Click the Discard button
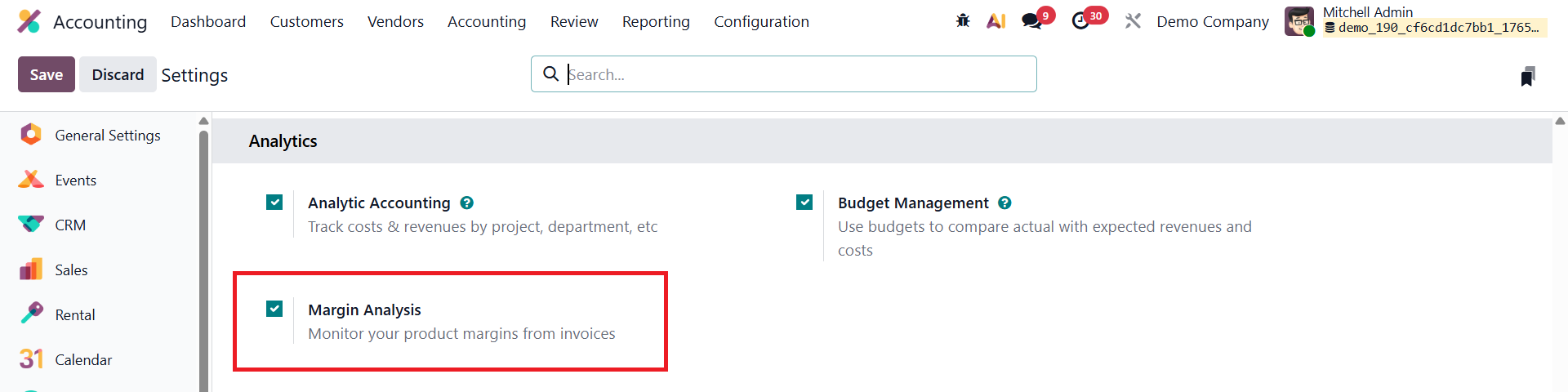Viewport: 1568px width, 392px height. click(x=118, y=74)
